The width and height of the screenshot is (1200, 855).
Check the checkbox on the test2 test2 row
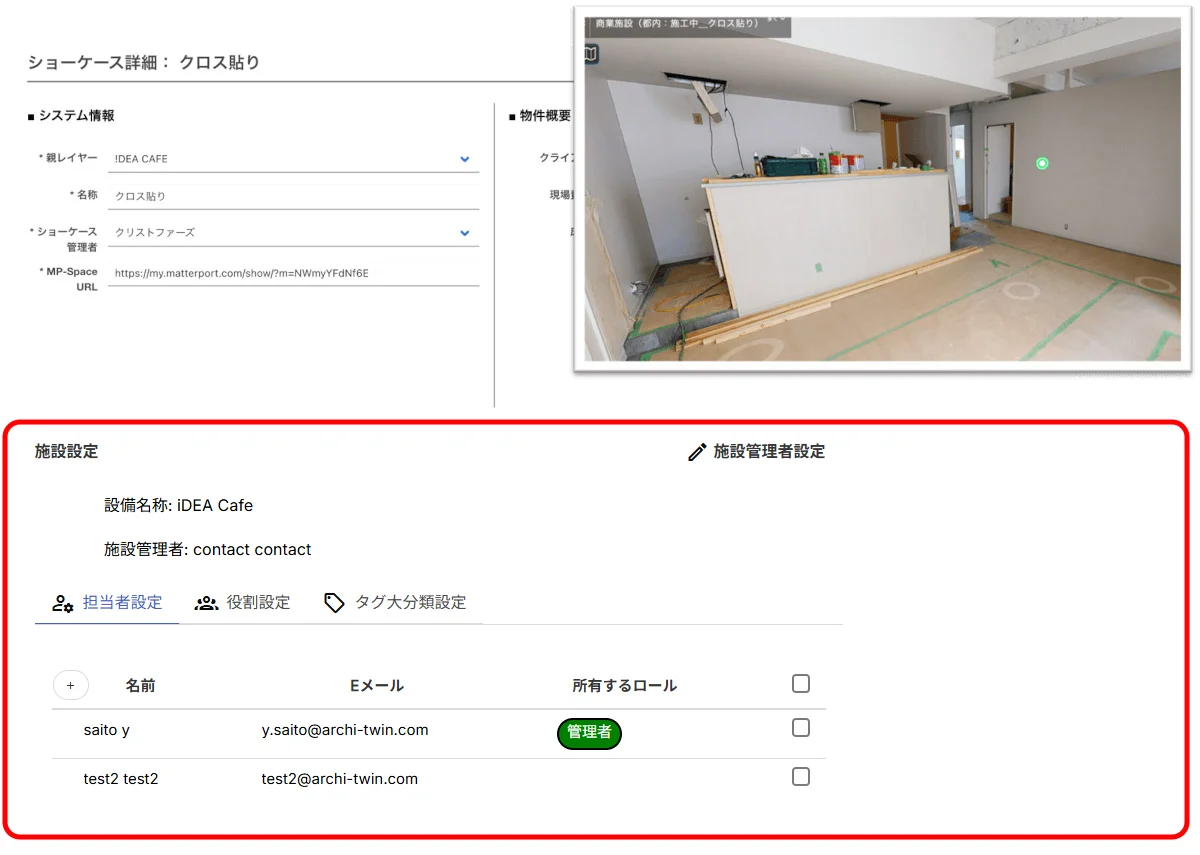800,776
